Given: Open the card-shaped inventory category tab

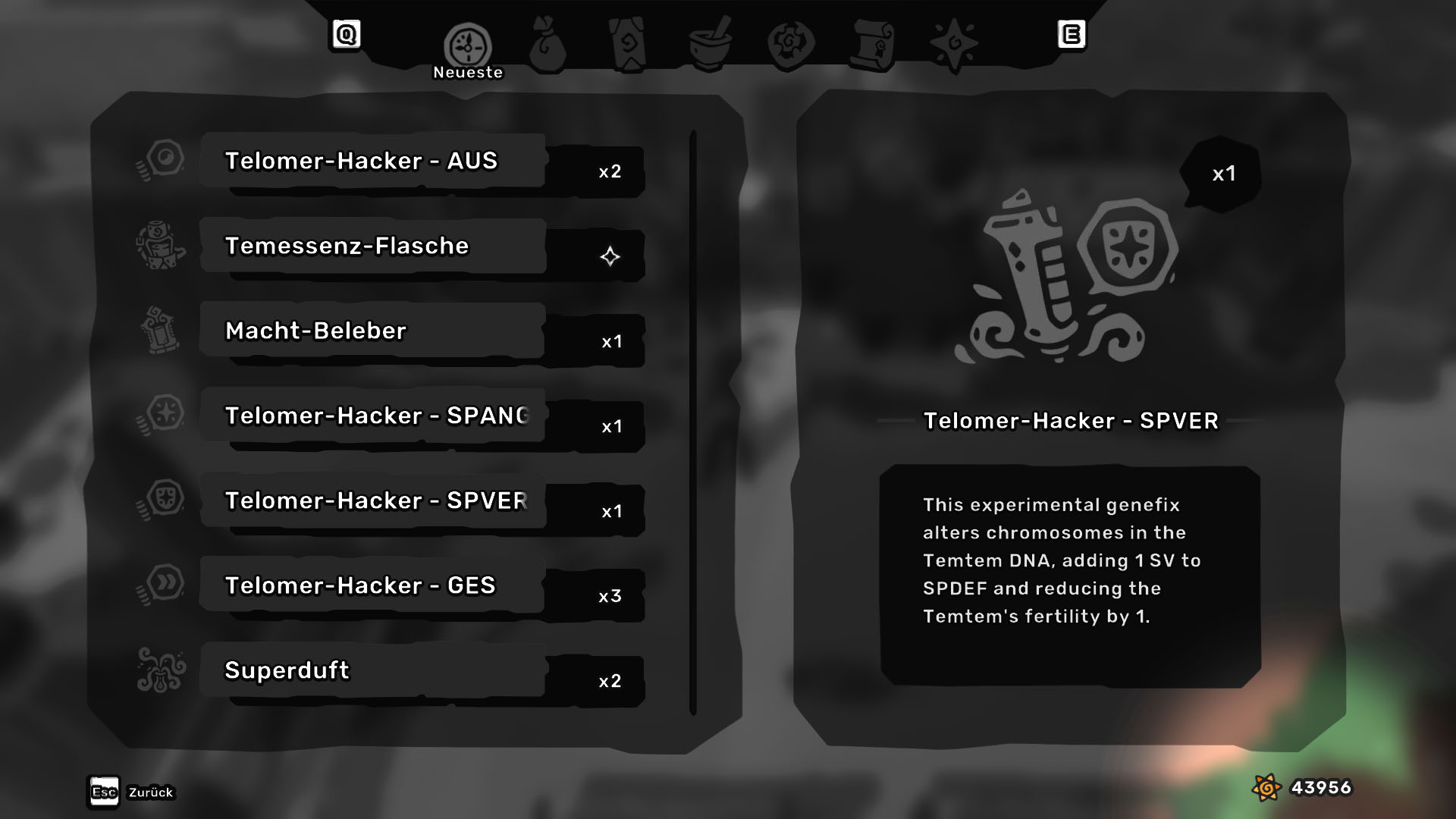Looking at the screenshot, I should coord(629,45).
